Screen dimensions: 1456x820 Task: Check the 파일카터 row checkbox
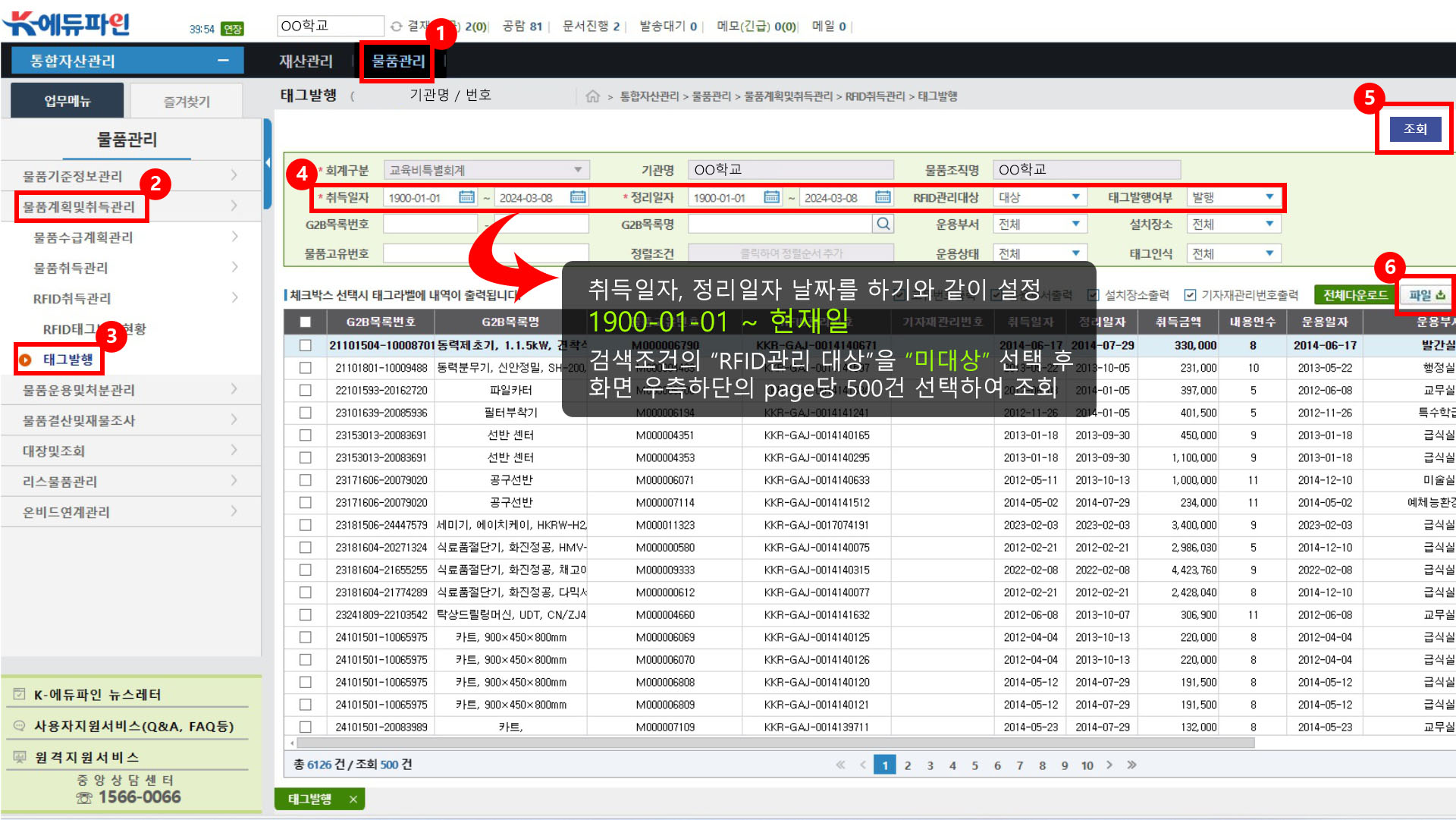306,390
